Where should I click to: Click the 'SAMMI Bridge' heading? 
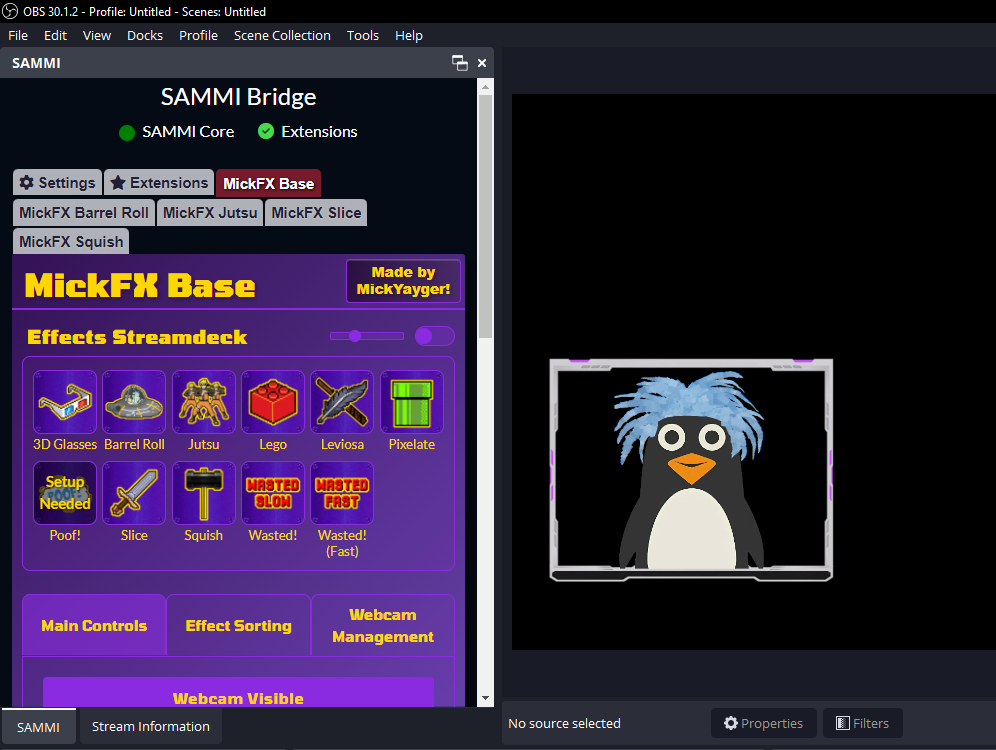pos(238,97)
